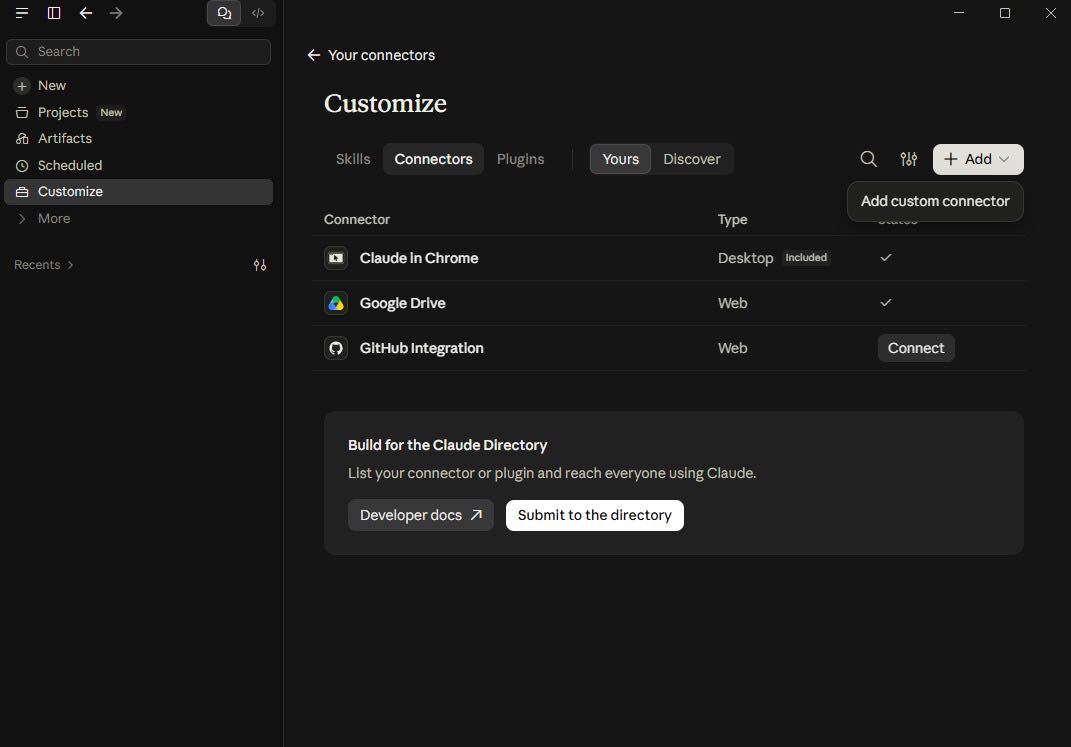1071x747 pixels.
Task: Start a New chat
Action: coord(139,85)
